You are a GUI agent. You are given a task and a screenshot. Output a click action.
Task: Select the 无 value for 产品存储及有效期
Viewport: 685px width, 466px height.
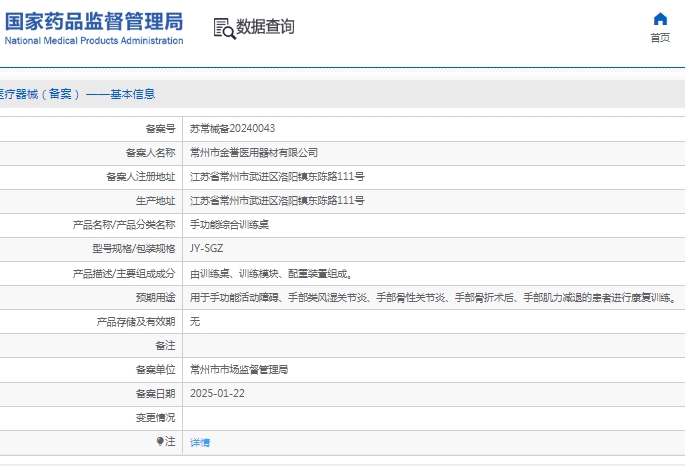coord(195,321)
